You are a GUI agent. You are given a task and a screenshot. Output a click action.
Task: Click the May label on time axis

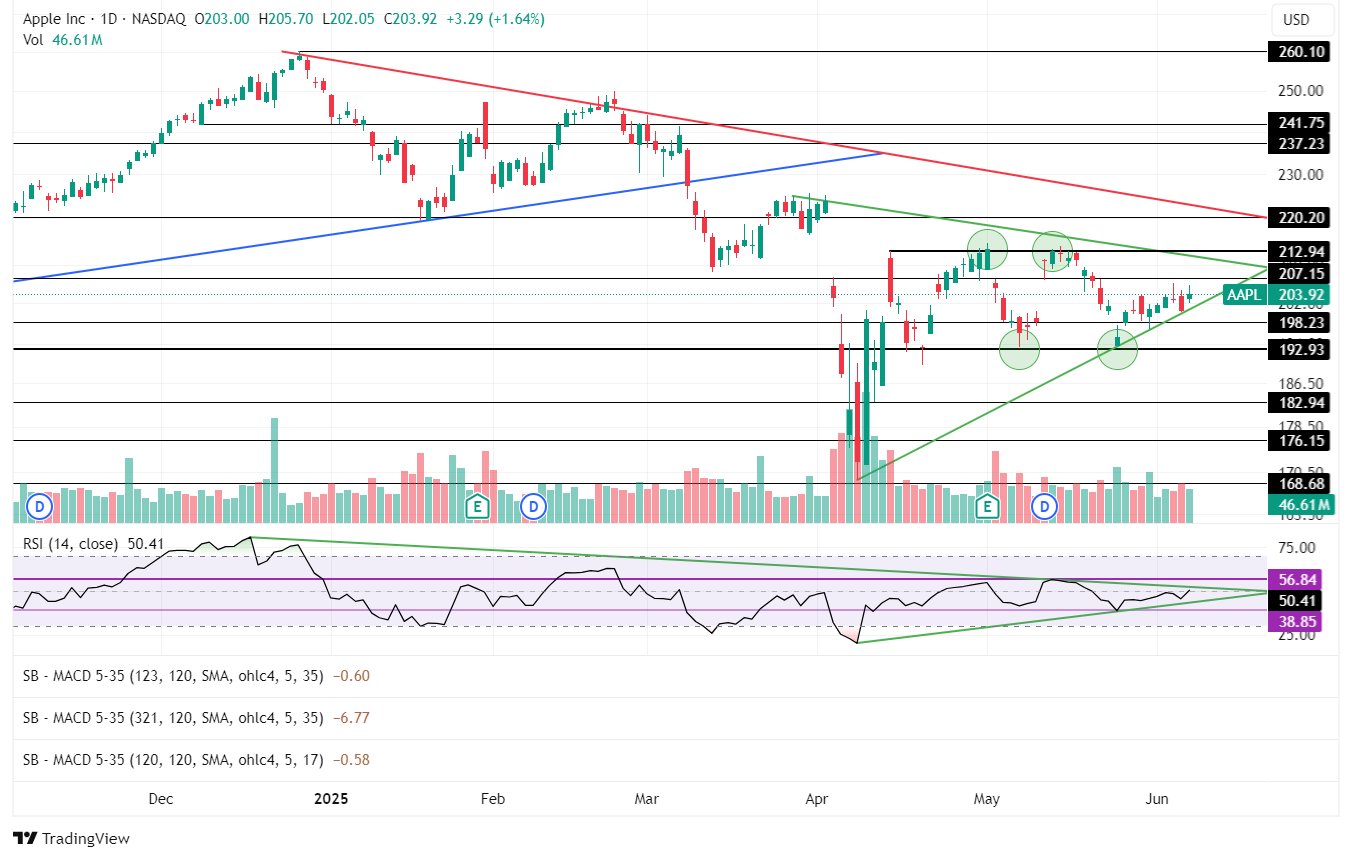pos(987,798)
